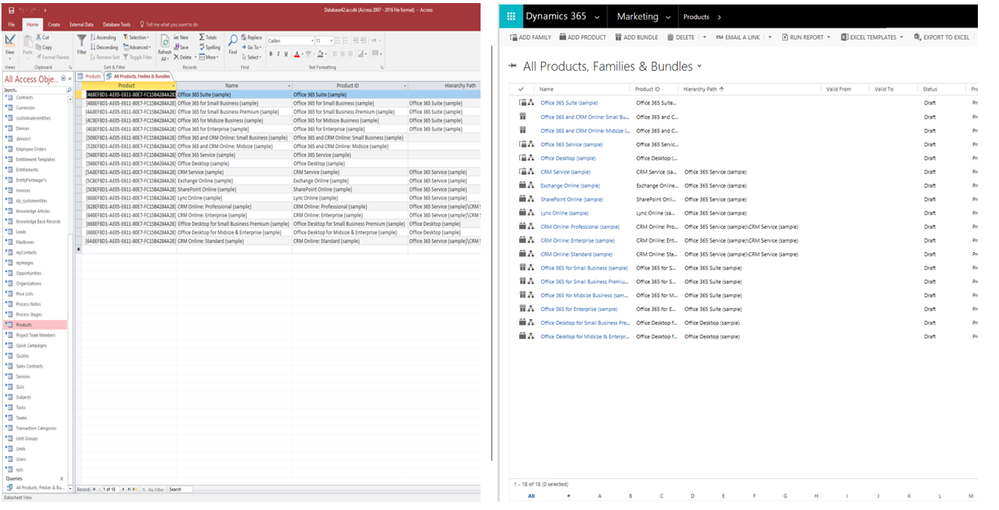
Task: Click ADD FAMILY in Dynamics command bar
Action: click(530, 38)
